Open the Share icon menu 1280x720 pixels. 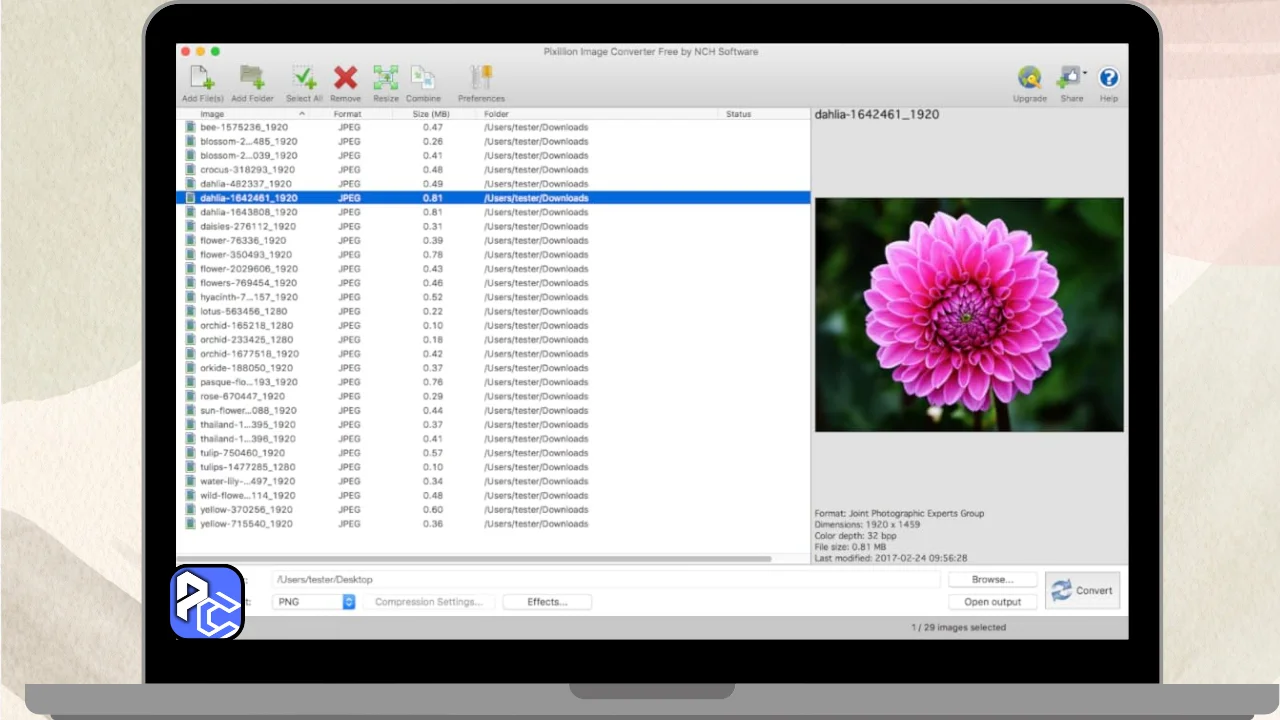[1072, 79]
